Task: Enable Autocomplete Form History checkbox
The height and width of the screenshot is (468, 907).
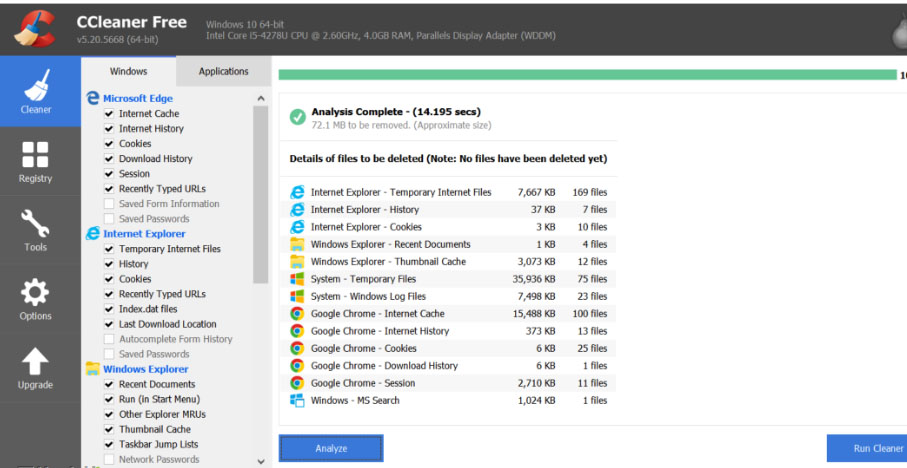Action: (109, 340)
